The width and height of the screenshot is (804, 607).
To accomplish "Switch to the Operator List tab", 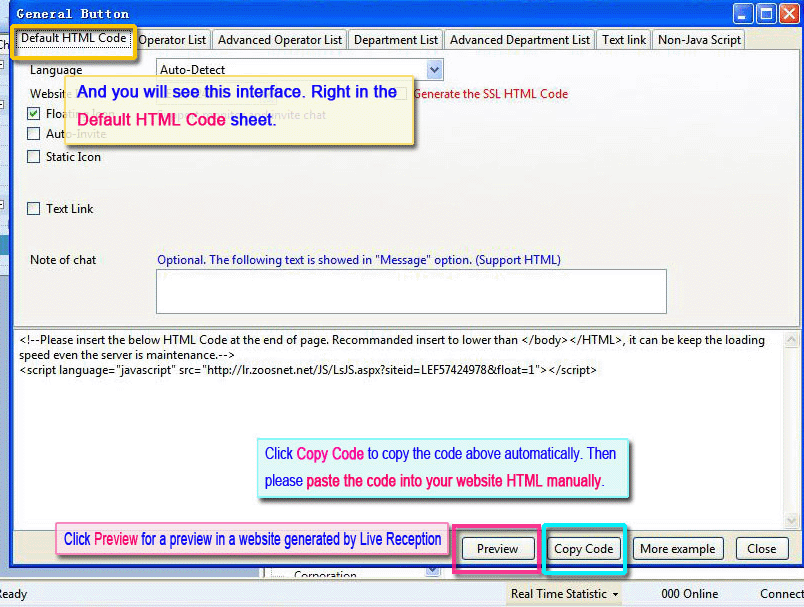I will pos(172,40).
